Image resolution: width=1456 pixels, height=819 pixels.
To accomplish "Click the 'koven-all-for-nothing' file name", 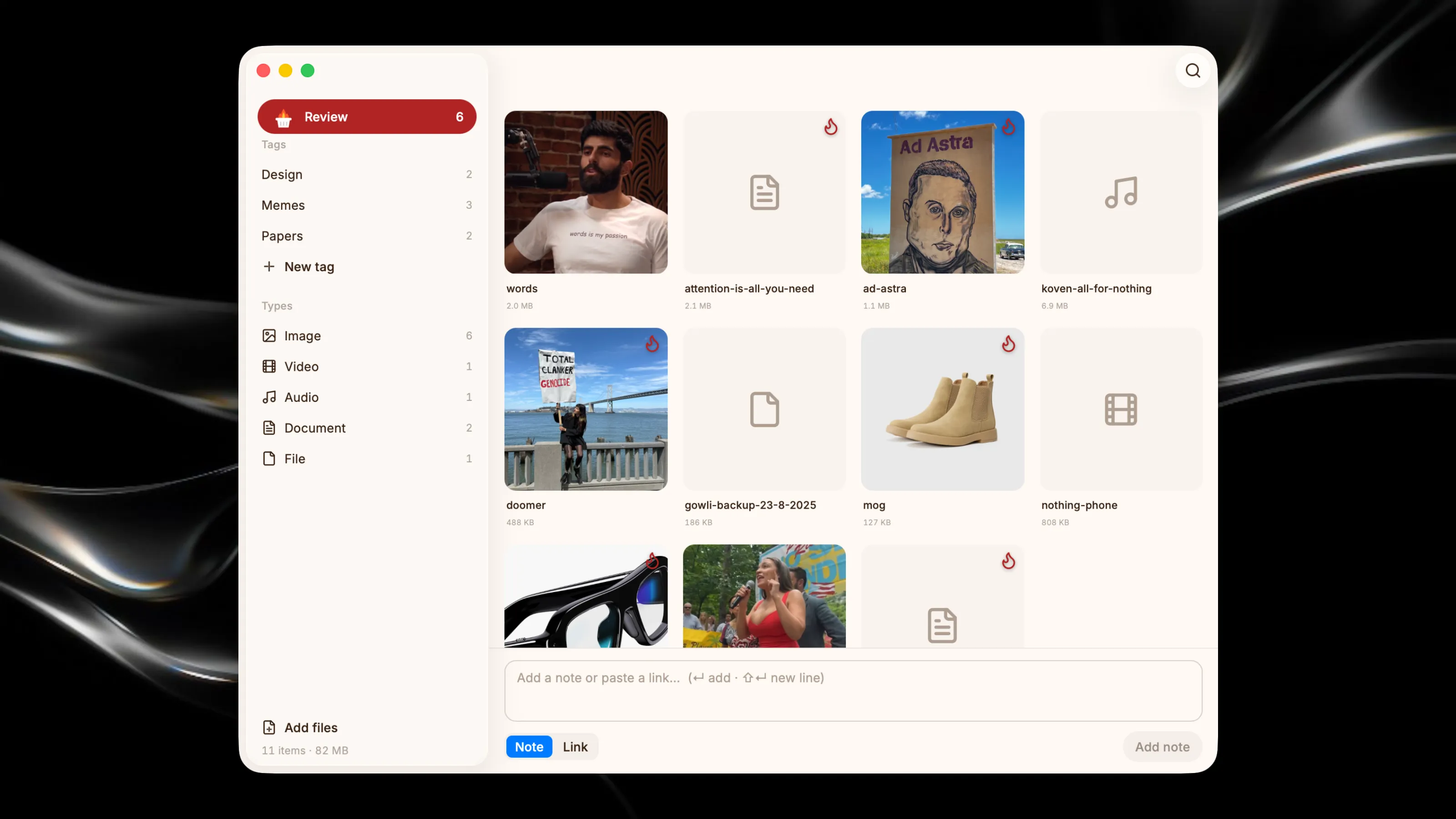I will tap(1096, 288).
